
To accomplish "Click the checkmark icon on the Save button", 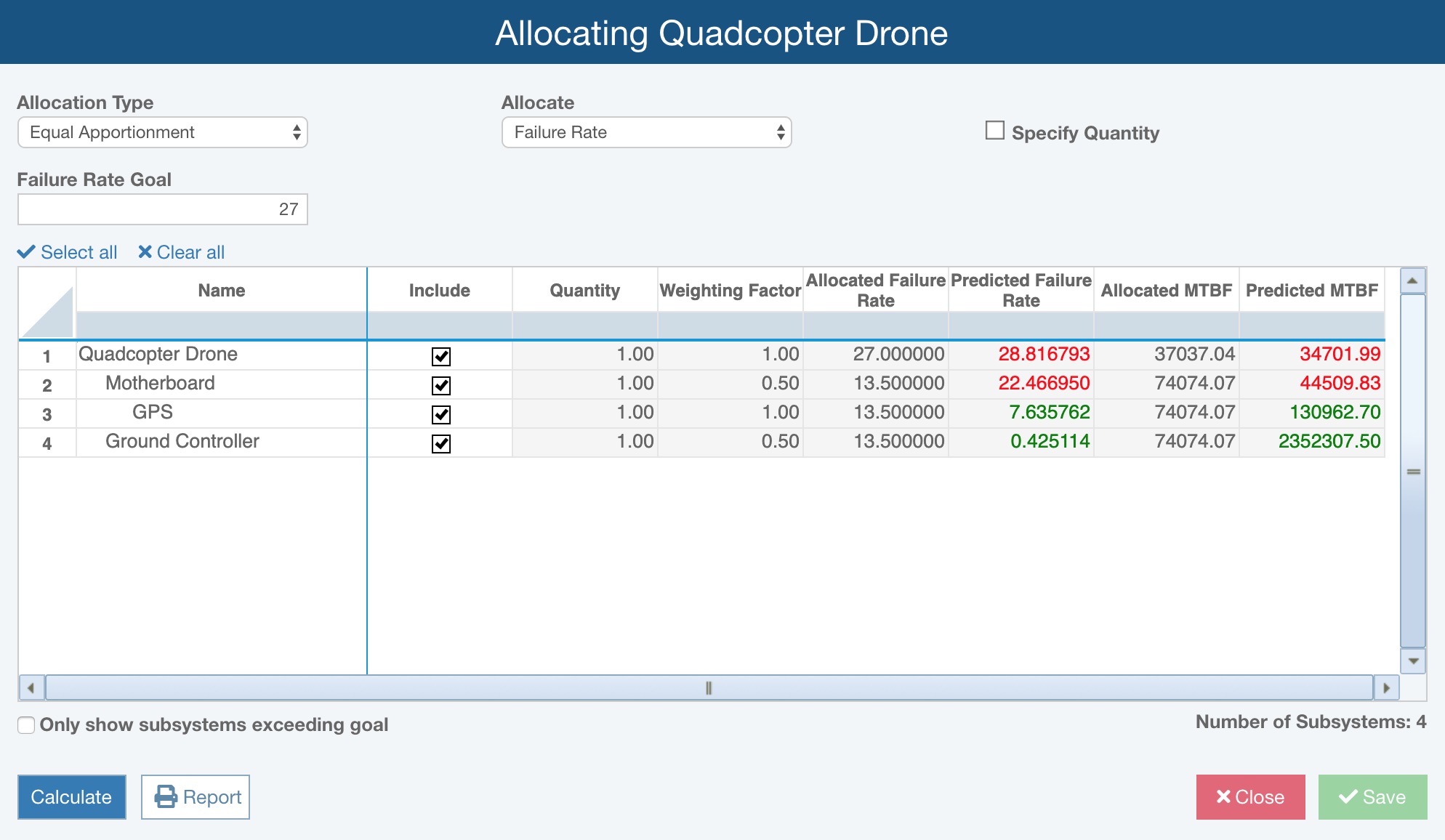I will (1348, 796).
